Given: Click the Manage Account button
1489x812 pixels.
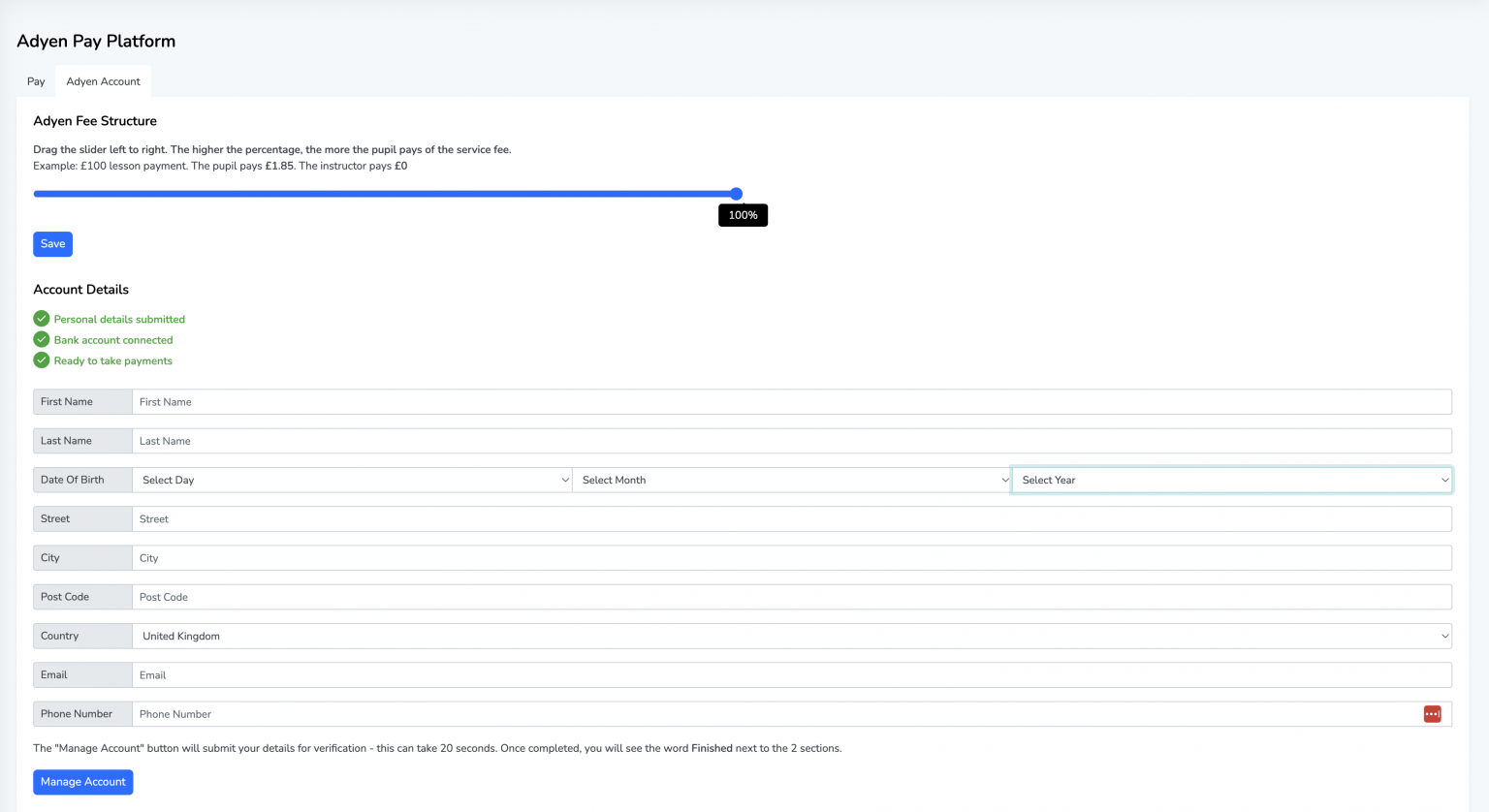Looking at the screenshot, I should [83, 782].
